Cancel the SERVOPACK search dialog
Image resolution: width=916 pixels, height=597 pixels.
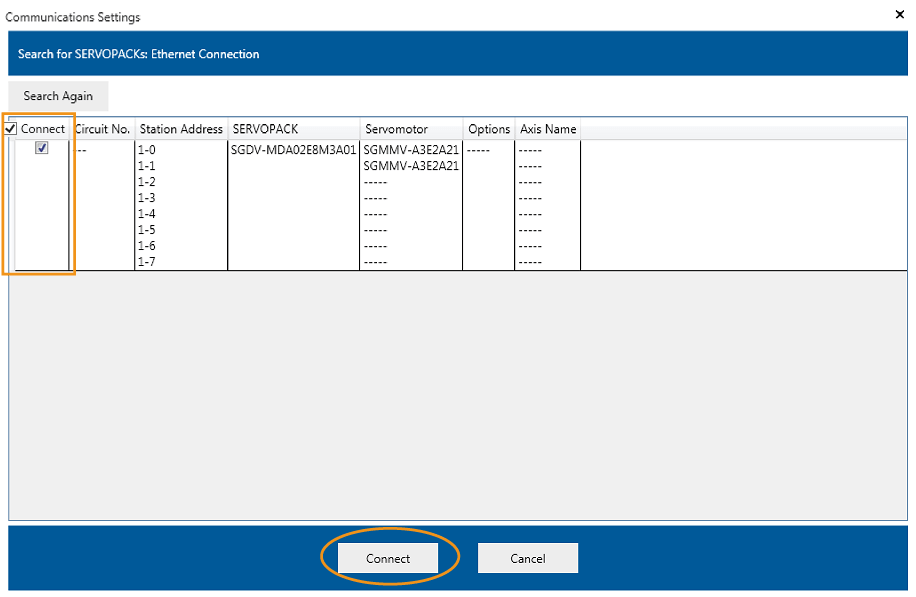(527, 558)
